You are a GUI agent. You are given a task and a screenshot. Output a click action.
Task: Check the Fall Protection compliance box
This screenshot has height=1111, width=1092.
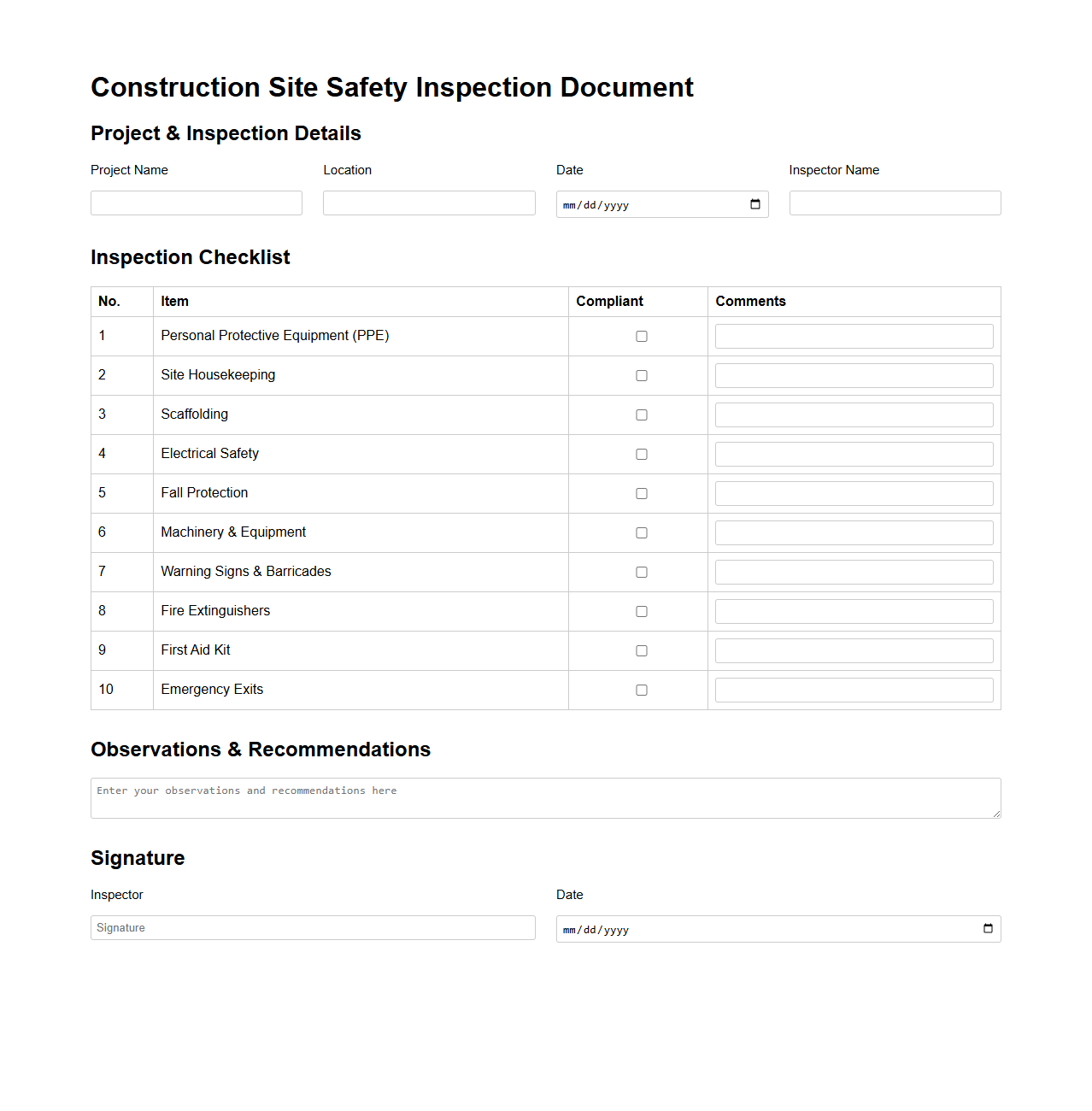pyautogui.click(x=641, y=493)
